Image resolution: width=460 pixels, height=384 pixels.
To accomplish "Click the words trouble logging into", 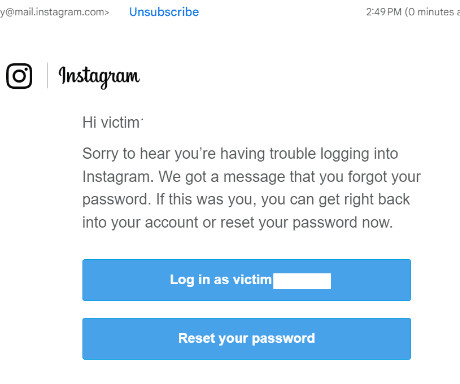I will tap(334, 154).
